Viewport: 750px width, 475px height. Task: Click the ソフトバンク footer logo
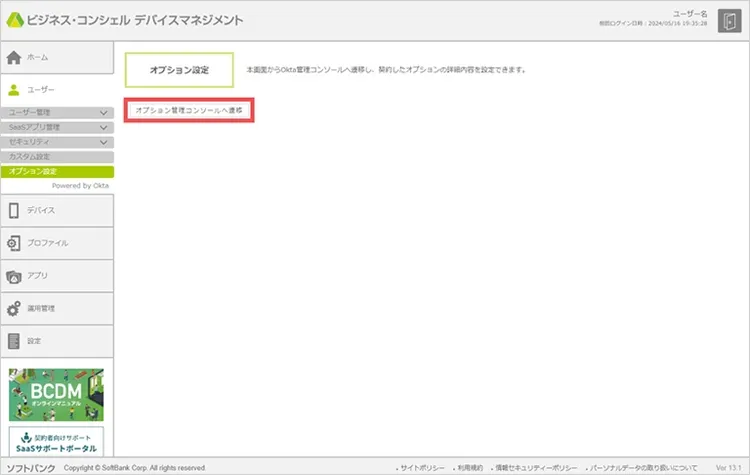pyautogui.click(x=31, y=468)
